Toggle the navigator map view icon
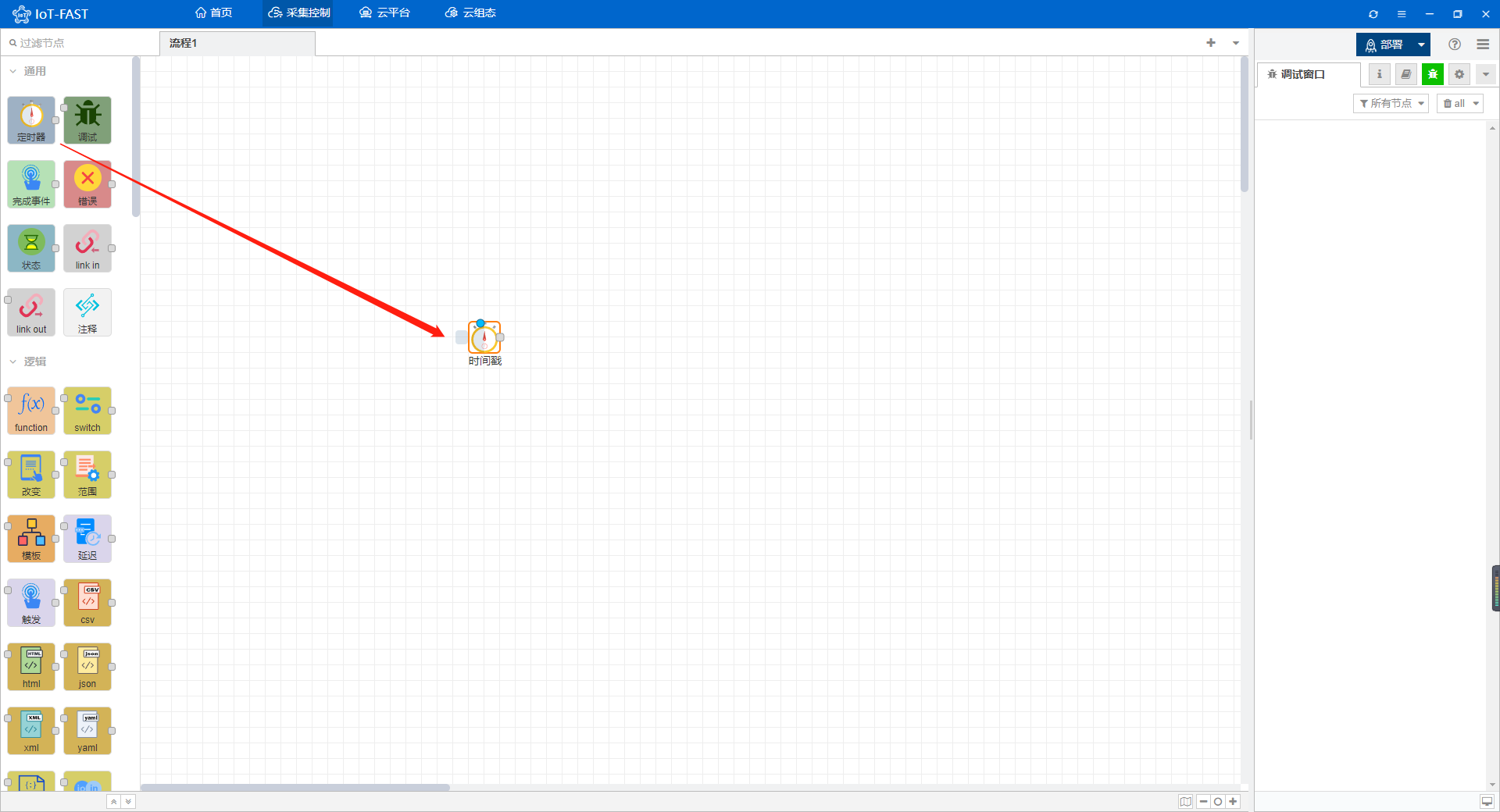 click(1186, 802)
